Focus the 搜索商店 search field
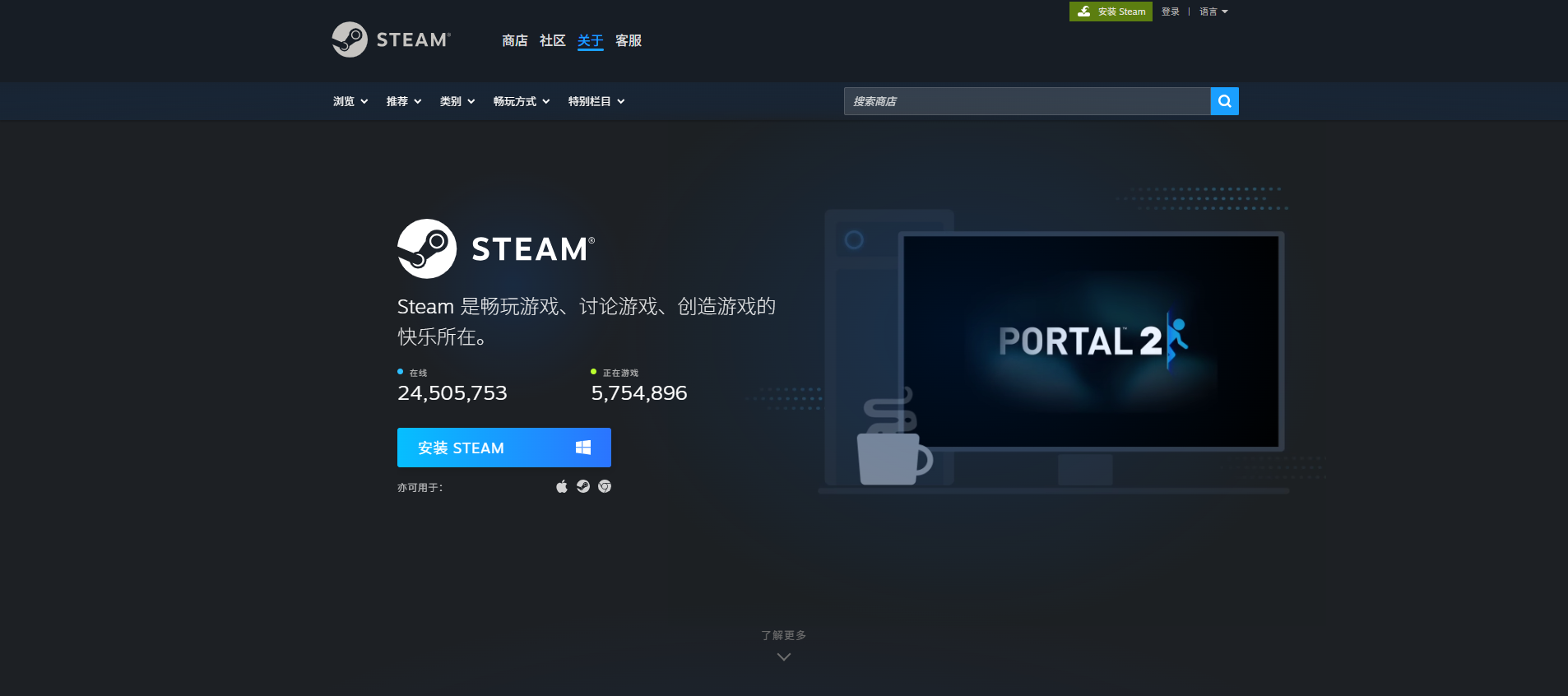Image resolution: width=1568 pixels, height=696 pixels. [x=1028, y=101]
